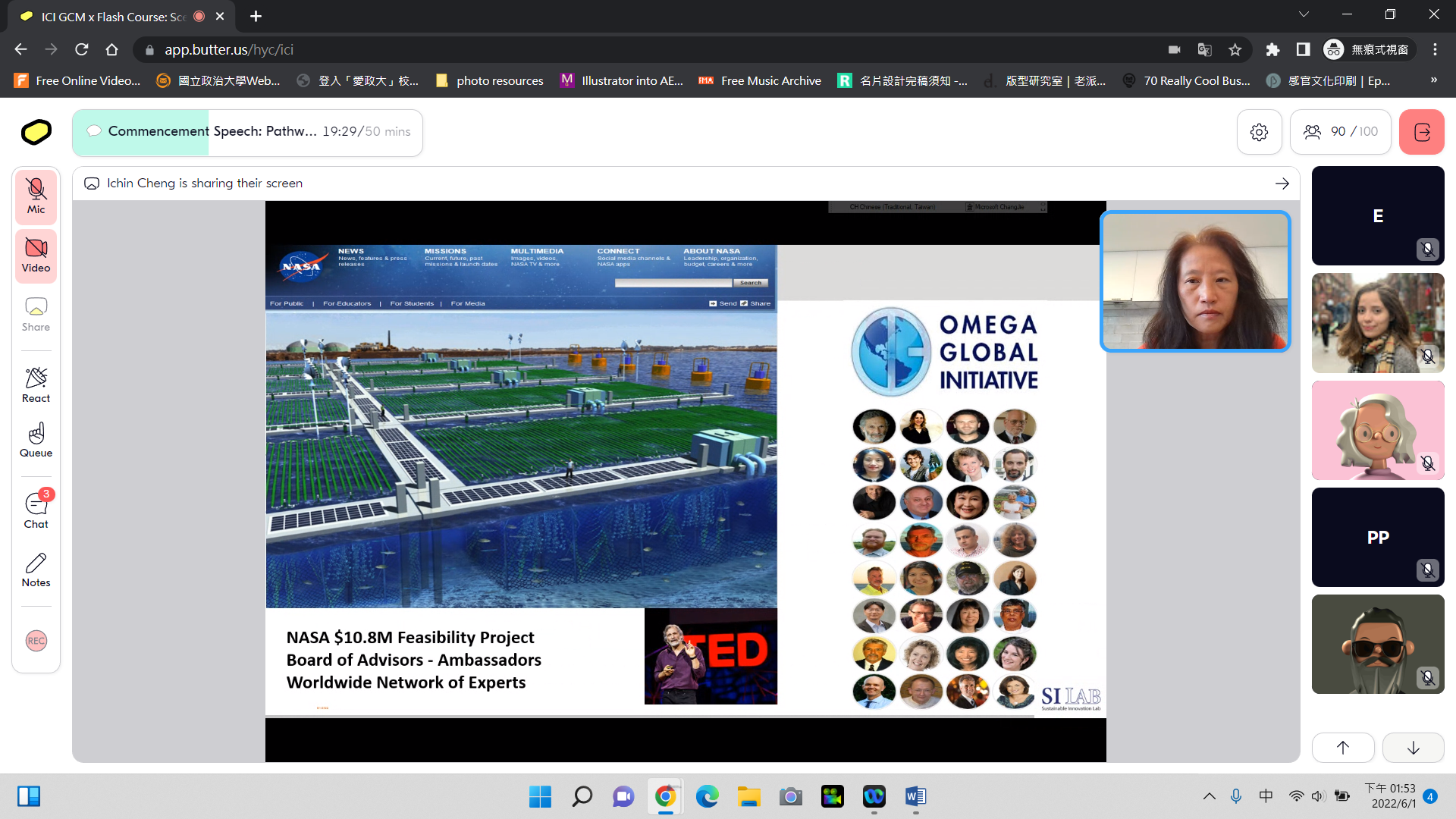The image size is (1456, 819).
Task: Unmute the Mic in the Butter sidebar
Action: (36, 197)
